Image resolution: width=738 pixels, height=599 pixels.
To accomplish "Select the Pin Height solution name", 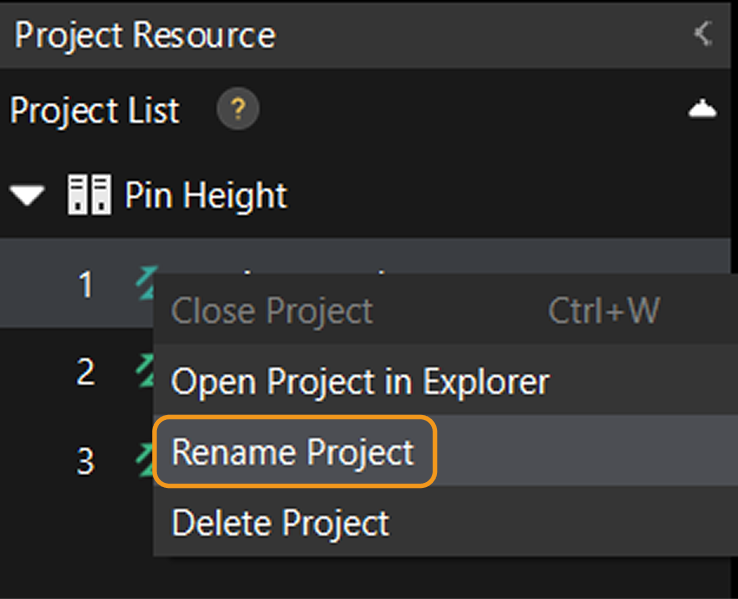I will point(205,195).
